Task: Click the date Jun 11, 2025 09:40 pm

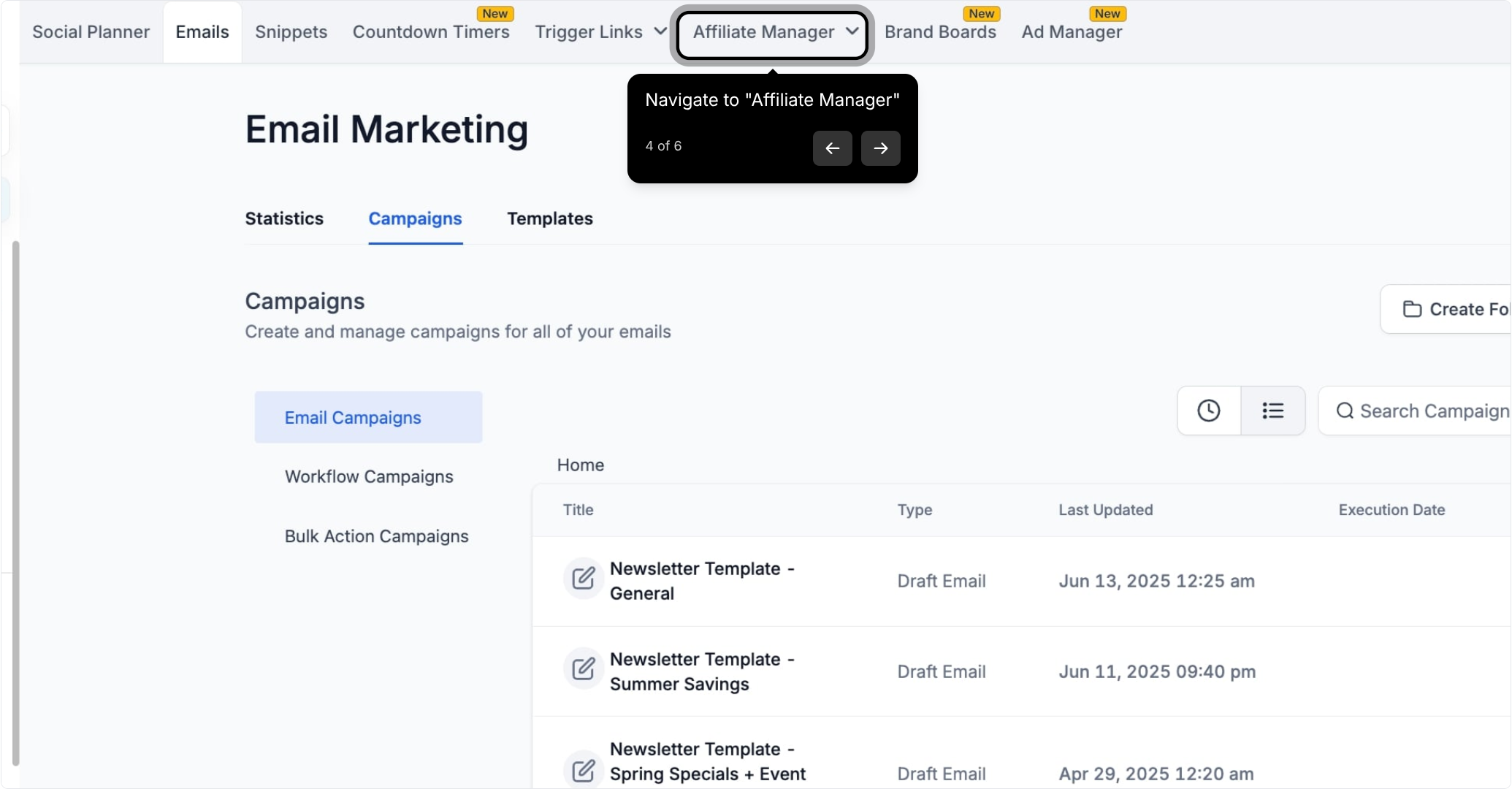Action: [1158, 671]
